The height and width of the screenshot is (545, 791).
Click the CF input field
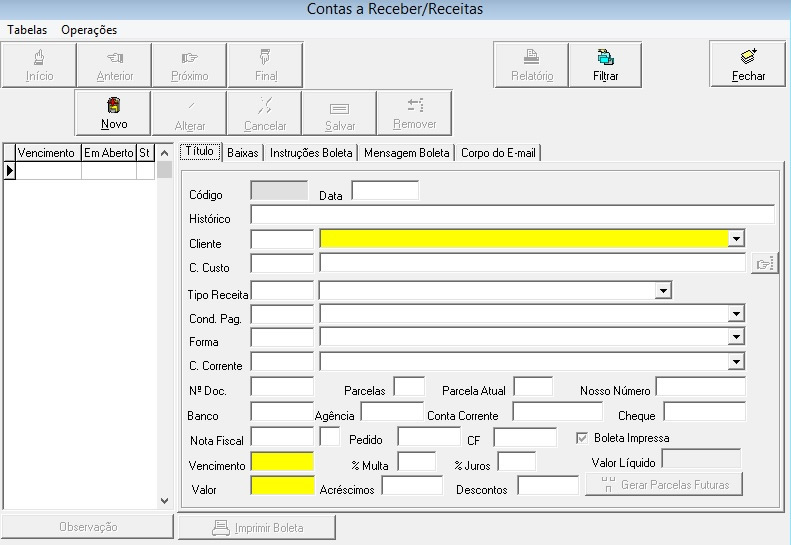[525, 437]
